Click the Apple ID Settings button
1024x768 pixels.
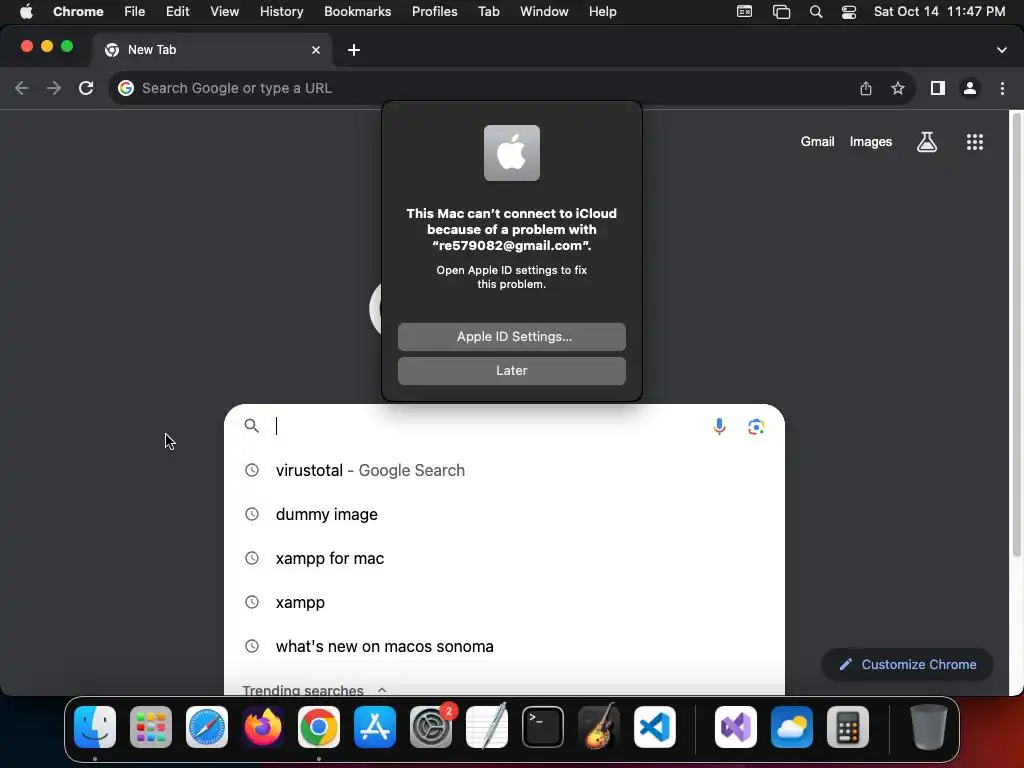point(512,337)
